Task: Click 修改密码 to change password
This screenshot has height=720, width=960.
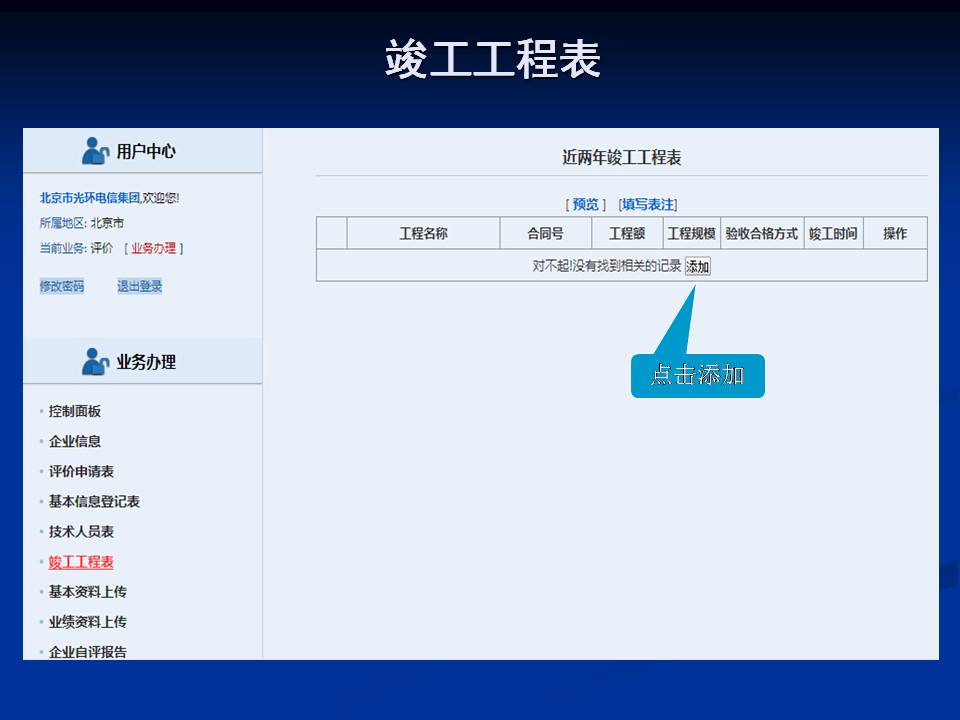Action: point(62,286)
